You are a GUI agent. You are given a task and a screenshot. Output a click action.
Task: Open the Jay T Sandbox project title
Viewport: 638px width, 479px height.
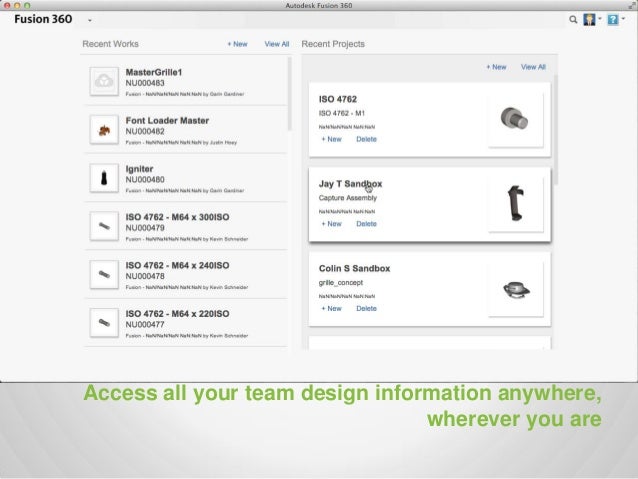(x=350, y=184)
